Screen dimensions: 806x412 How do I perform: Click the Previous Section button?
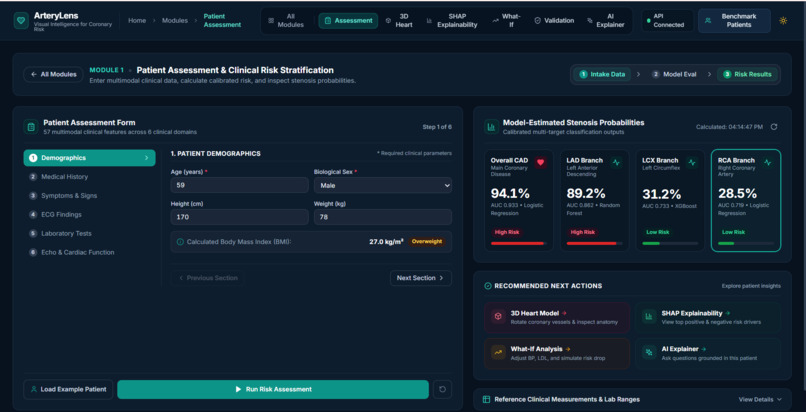208,278
